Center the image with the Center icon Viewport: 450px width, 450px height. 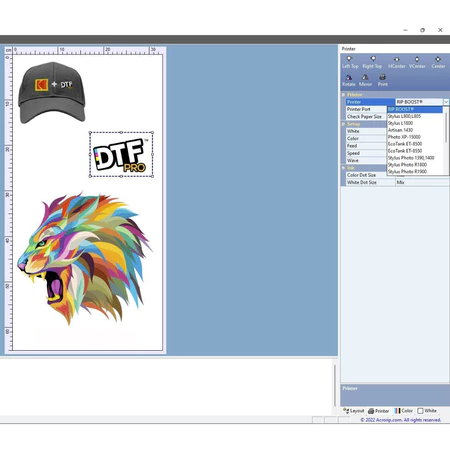tap(438, 62)
